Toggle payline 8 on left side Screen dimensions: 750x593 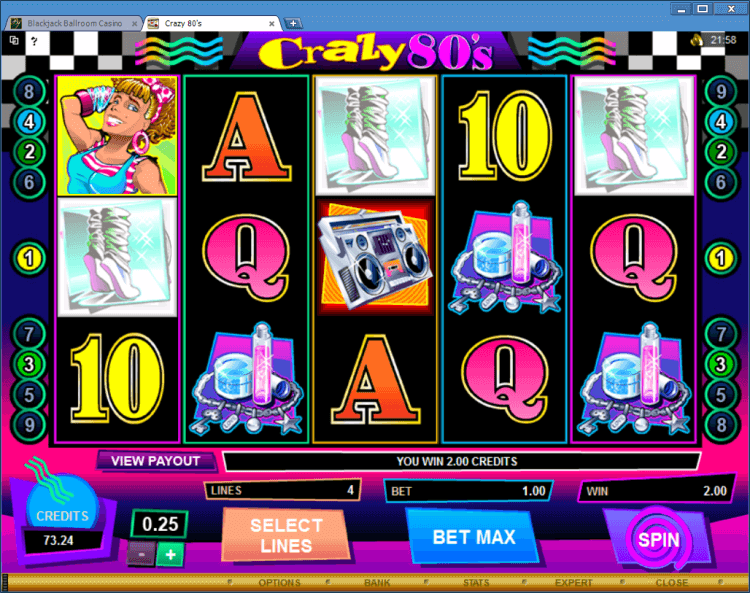click(29, 91)
